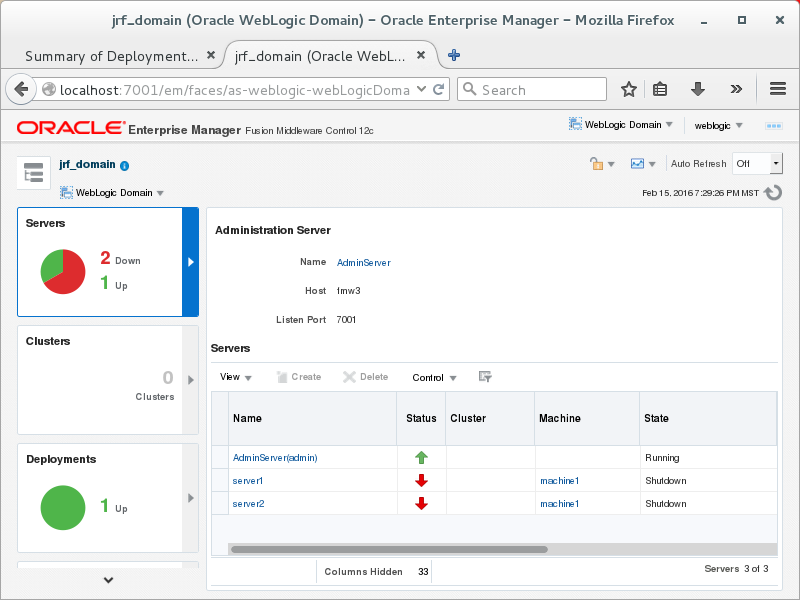The width and height of the screenshot is (800, 600).
Task: Open a new tab with plus icon
Action: click(x=454, y=55)
